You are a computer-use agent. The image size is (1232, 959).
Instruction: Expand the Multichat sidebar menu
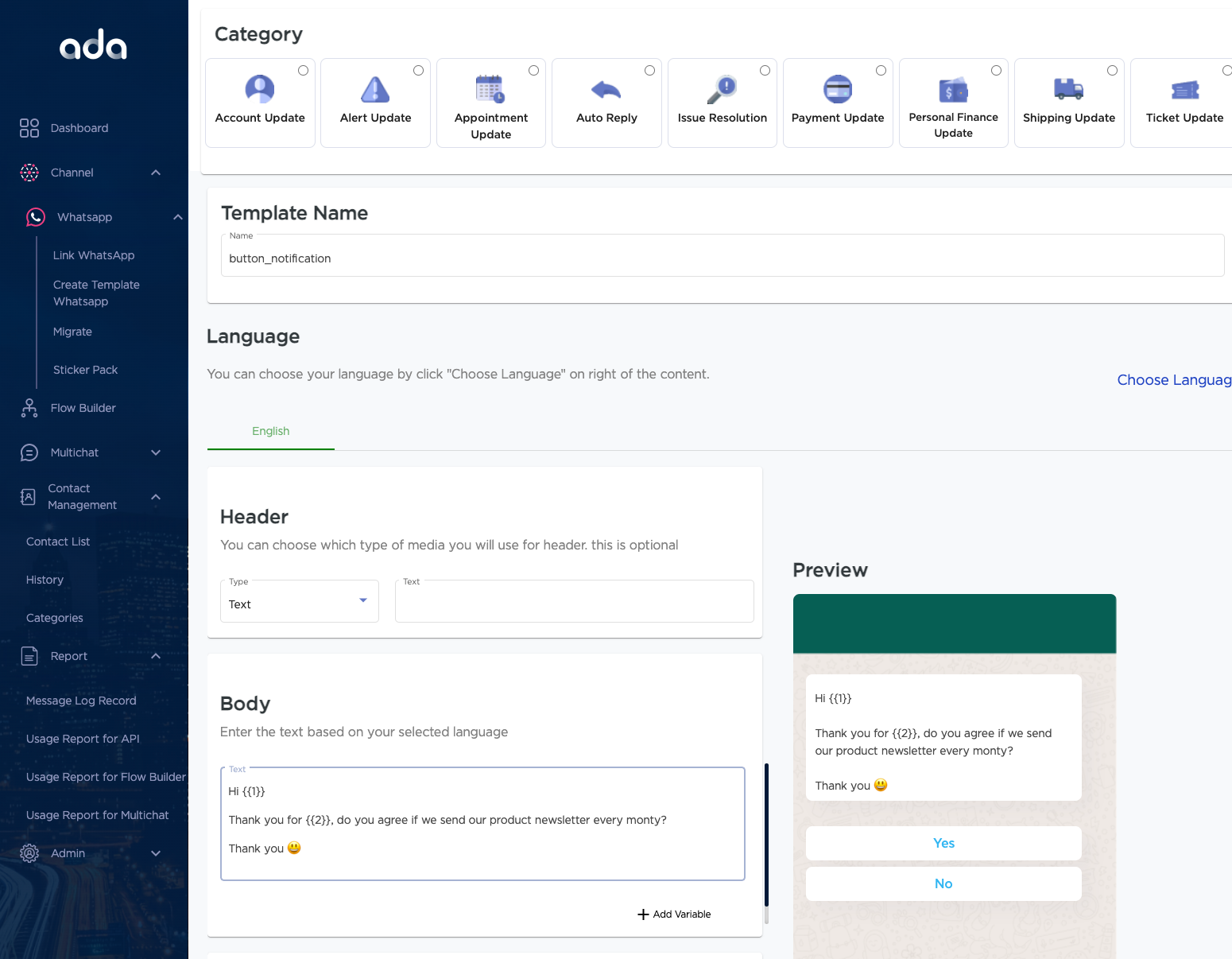tap(156, 452)
